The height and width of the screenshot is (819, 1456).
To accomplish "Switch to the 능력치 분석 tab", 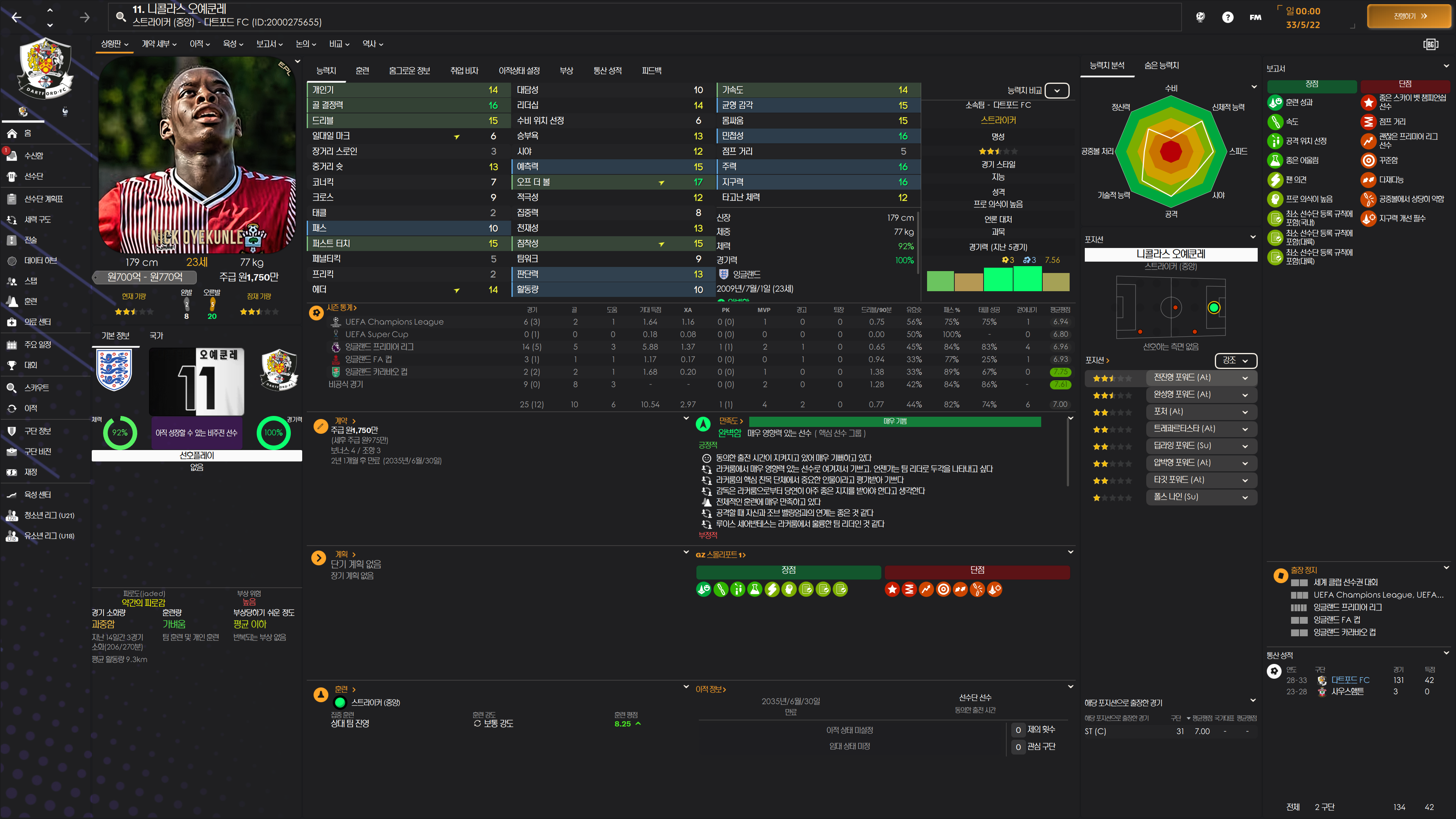I will point(1107,66).
